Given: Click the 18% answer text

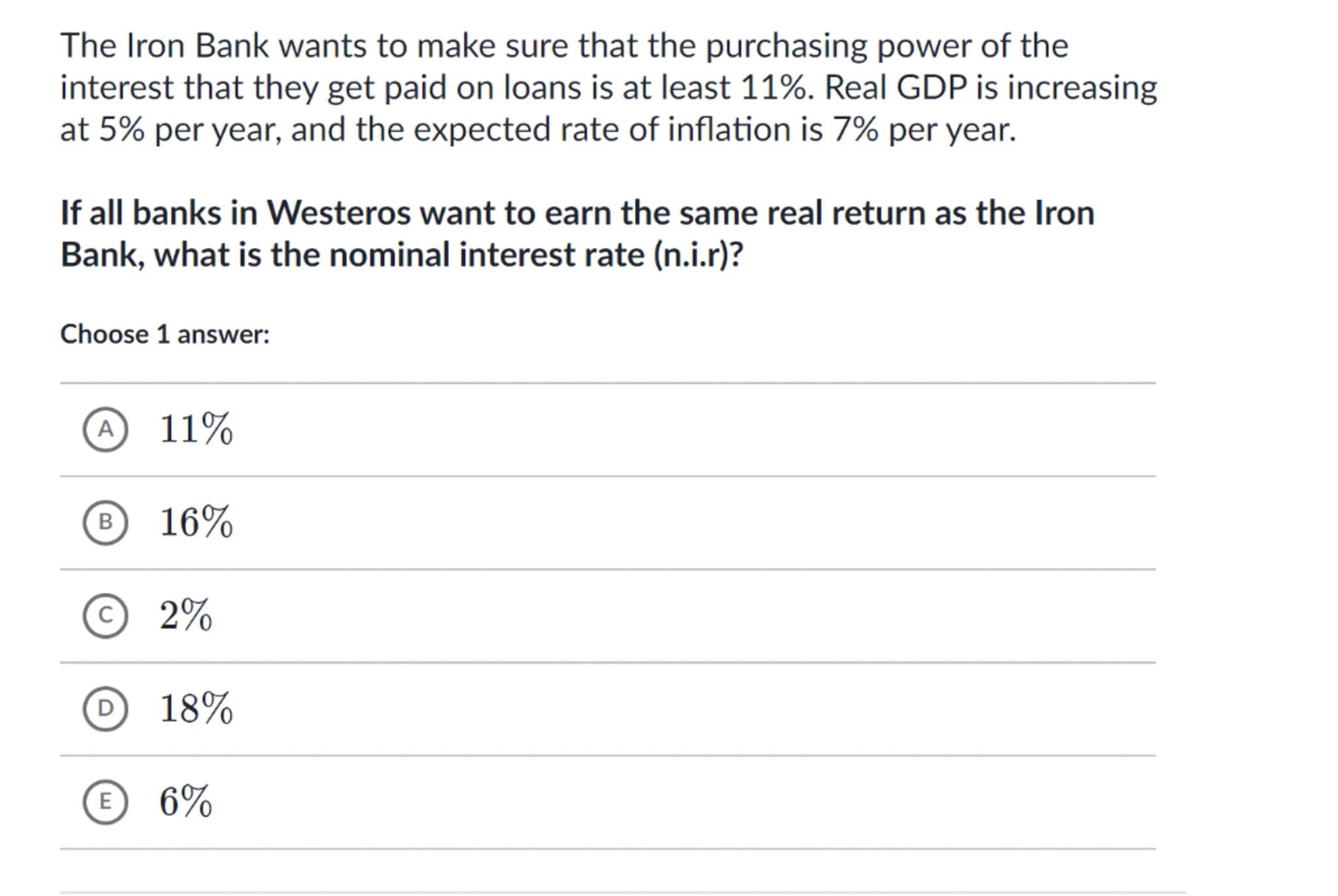Looking at the screenshot, I should 195,709.
